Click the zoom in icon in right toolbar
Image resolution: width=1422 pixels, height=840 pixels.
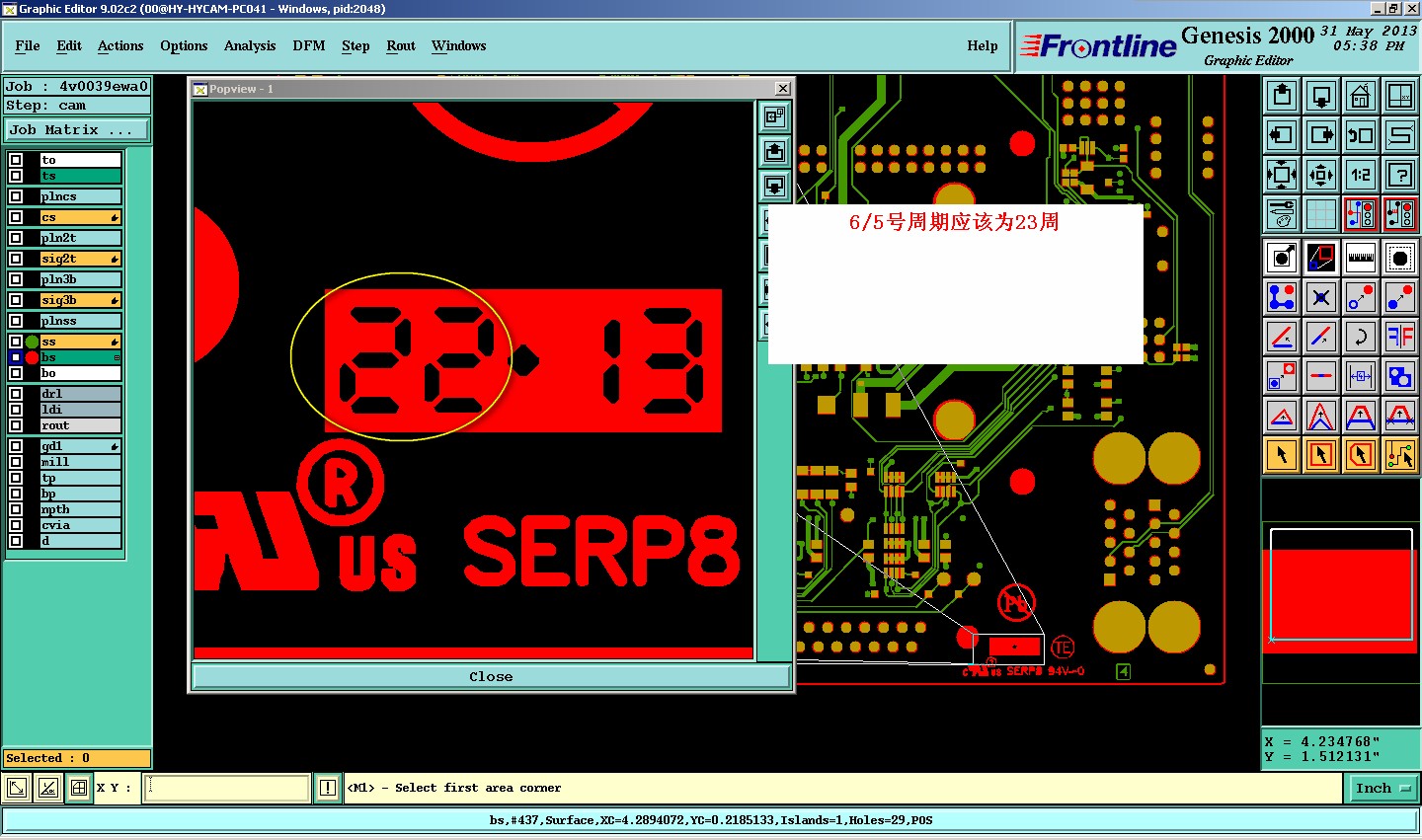1282,96
